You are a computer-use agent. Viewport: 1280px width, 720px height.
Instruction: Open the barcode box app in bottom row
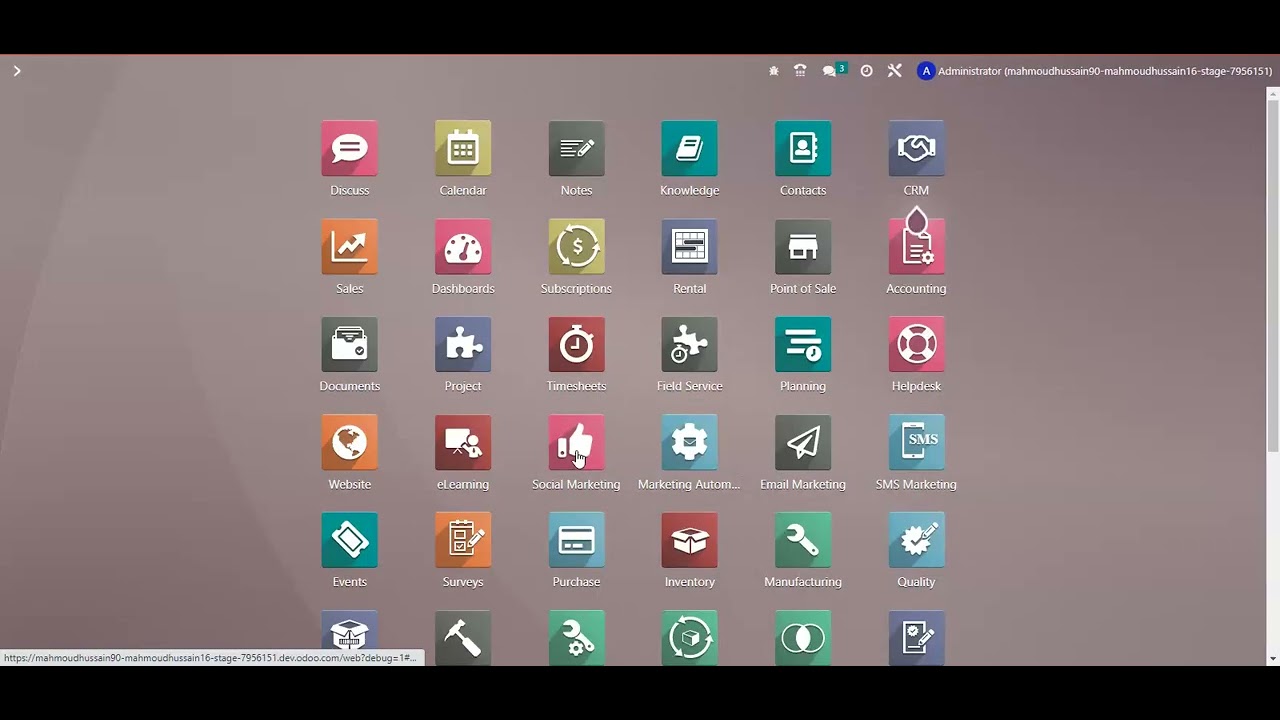[349, 630]
